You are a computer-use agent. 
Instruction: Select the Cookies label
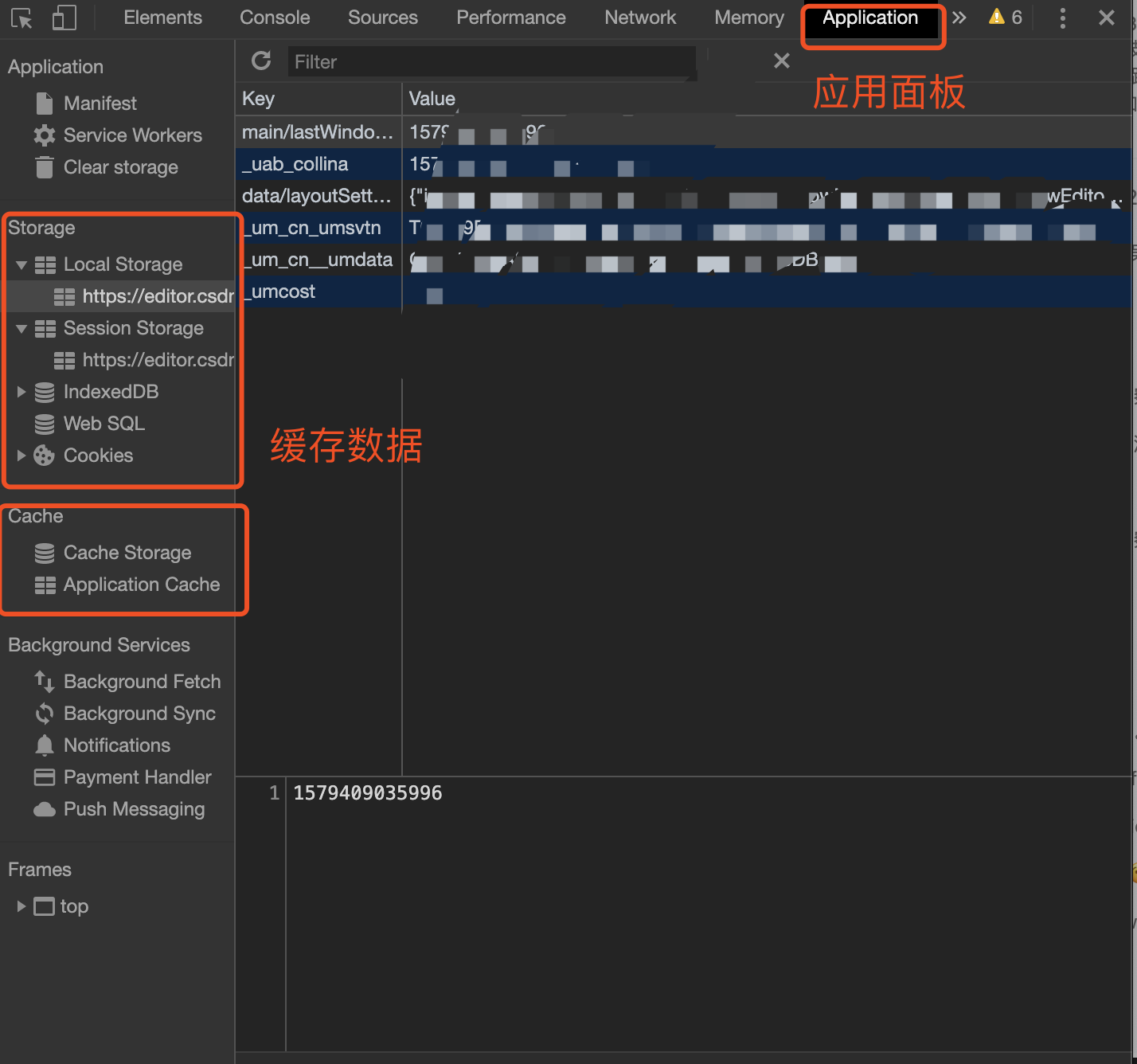[x=99, y=456]
